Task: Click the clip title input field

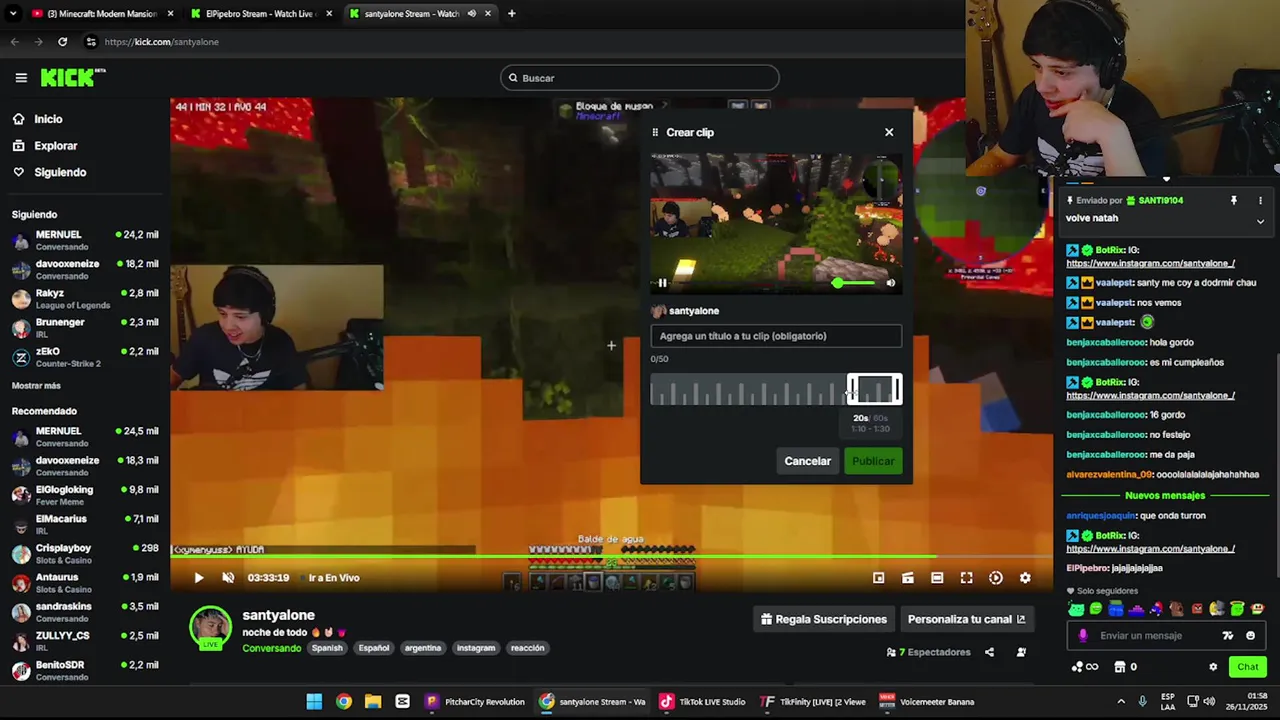Action: tap(776, 336)
